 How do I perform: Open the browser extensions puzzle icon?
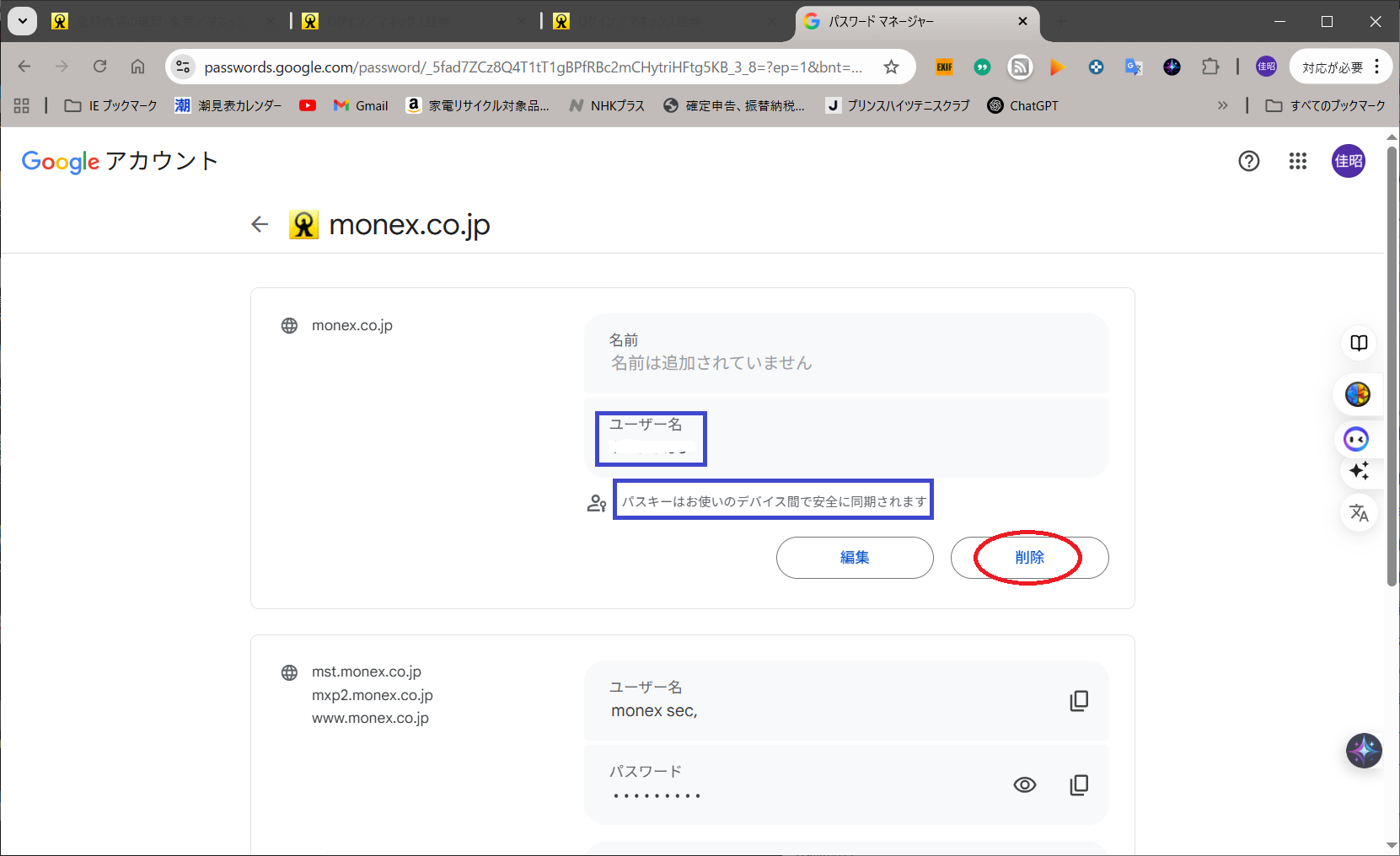point(1210,67)
